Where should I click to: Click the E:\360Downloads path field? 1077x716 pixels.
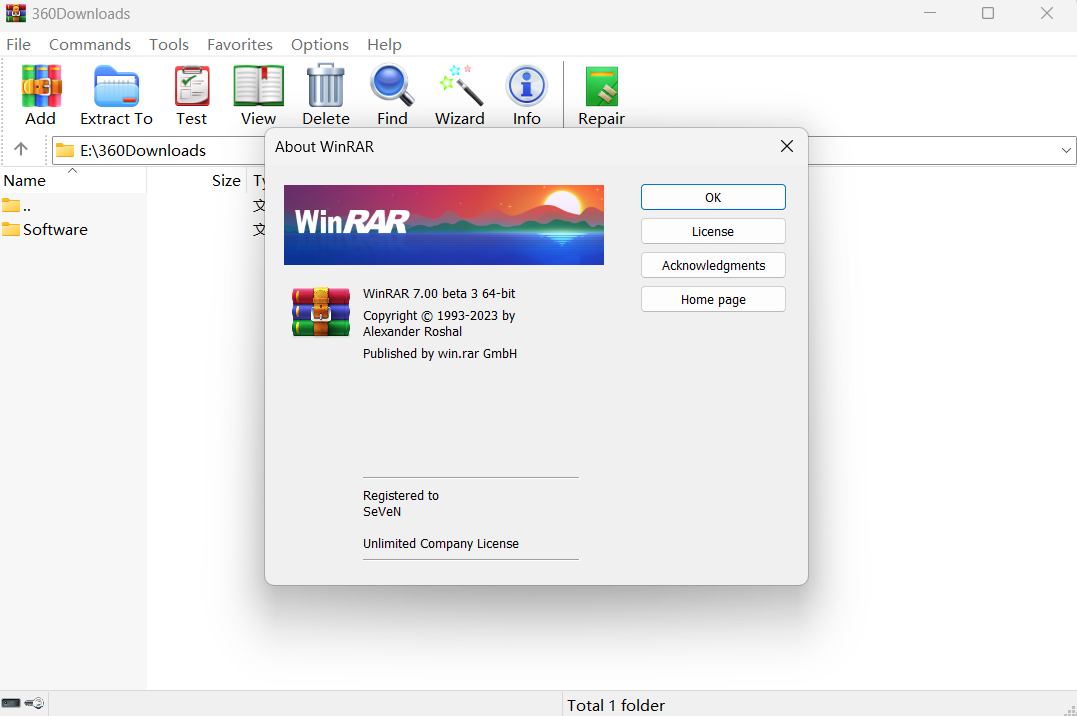click(x=158, y=150)
